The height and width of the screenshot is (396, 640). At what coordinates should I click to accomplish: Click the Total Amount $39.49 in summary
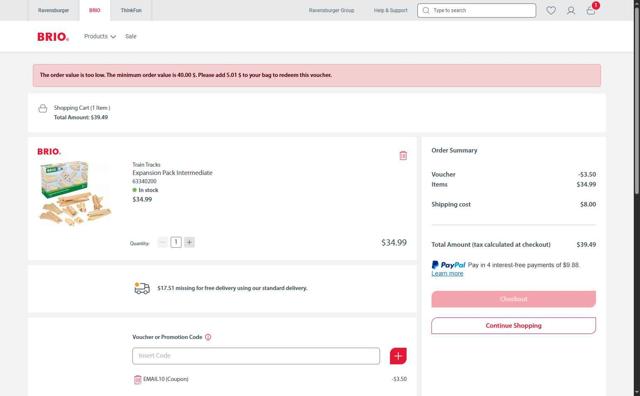point(586,245)
